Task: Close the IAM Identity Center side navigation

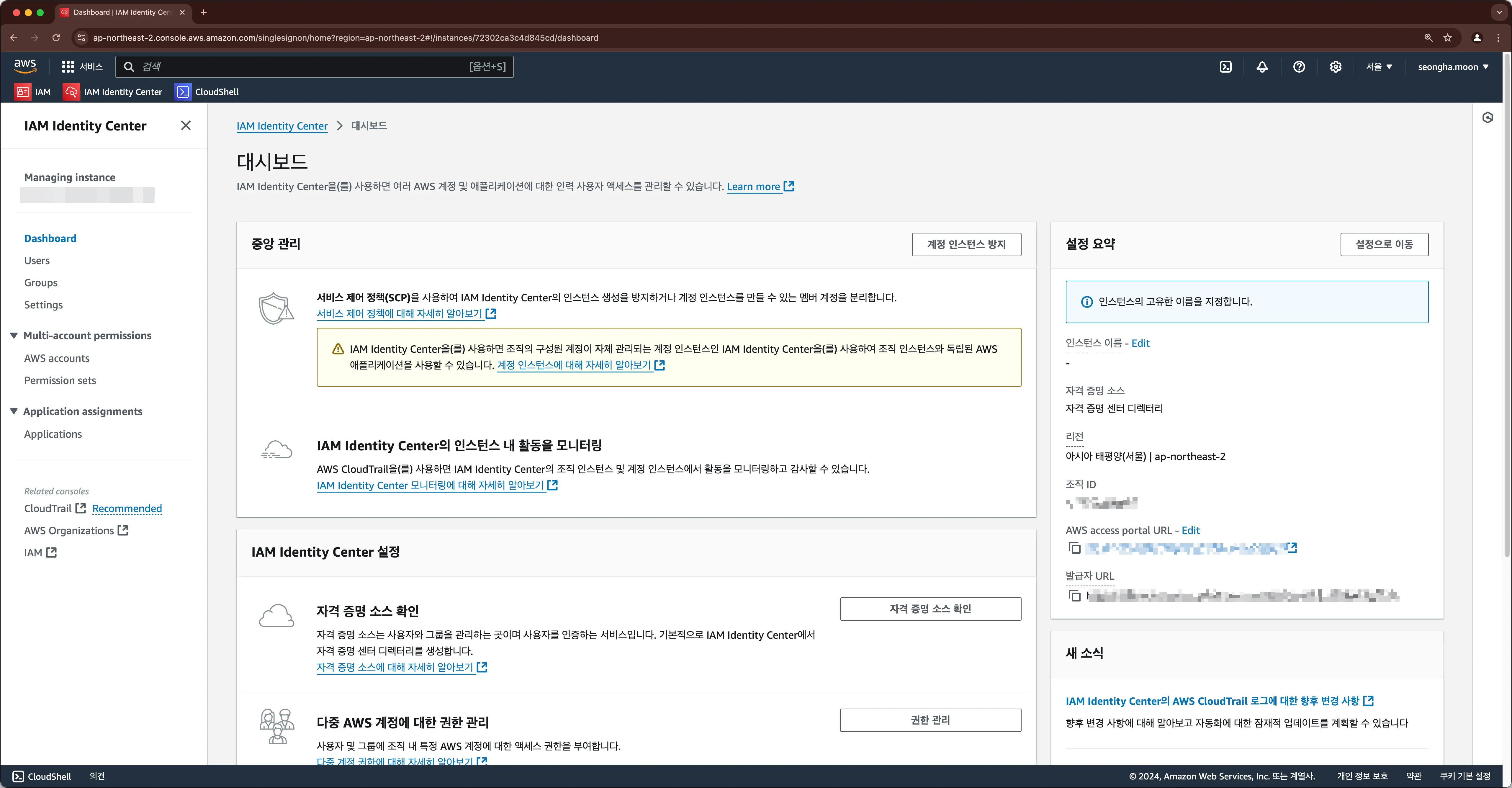Action: pyautogui.click(x=186, y=125)
